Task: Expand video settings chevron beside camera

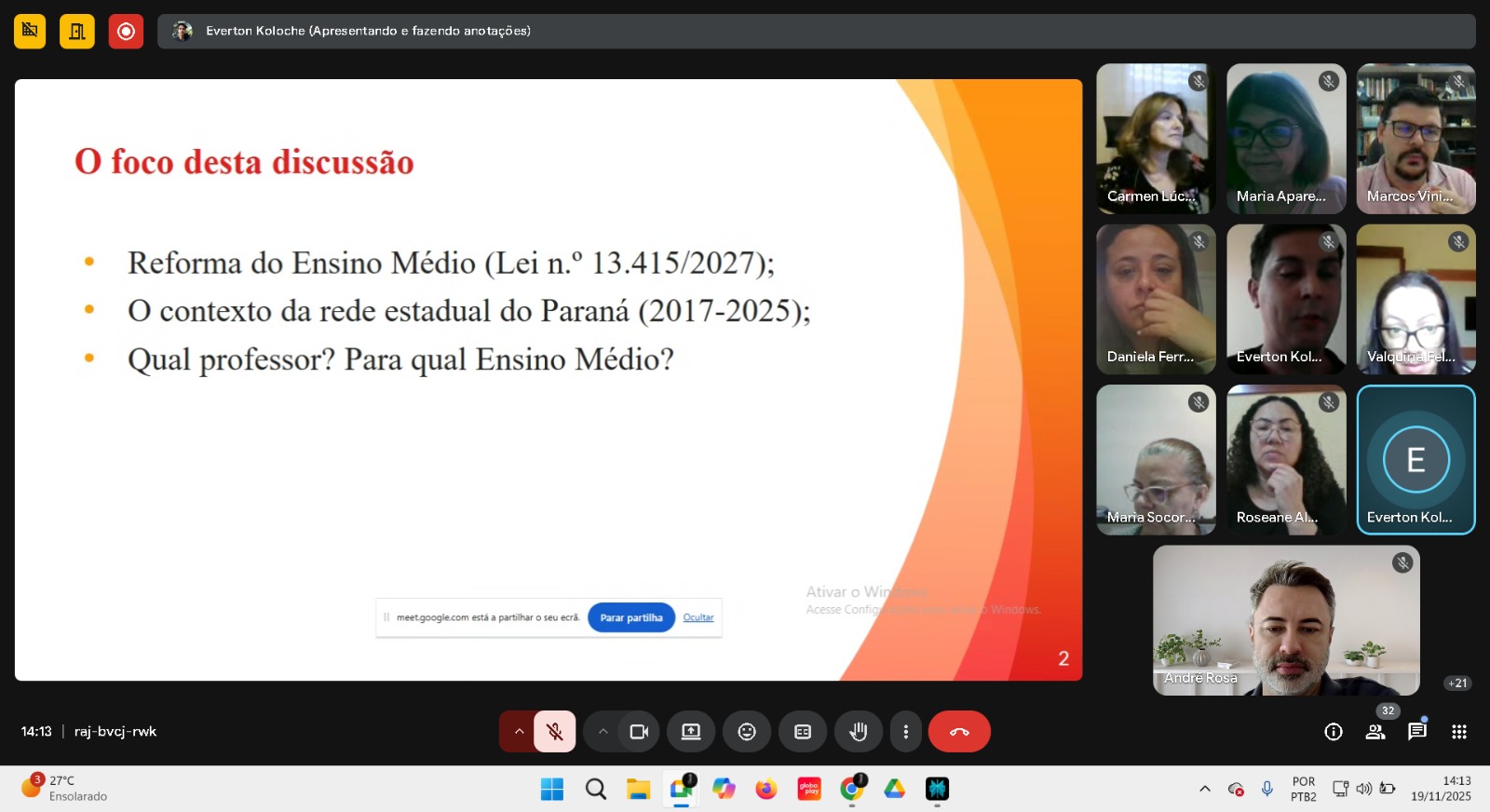Action: coord(603,732)
